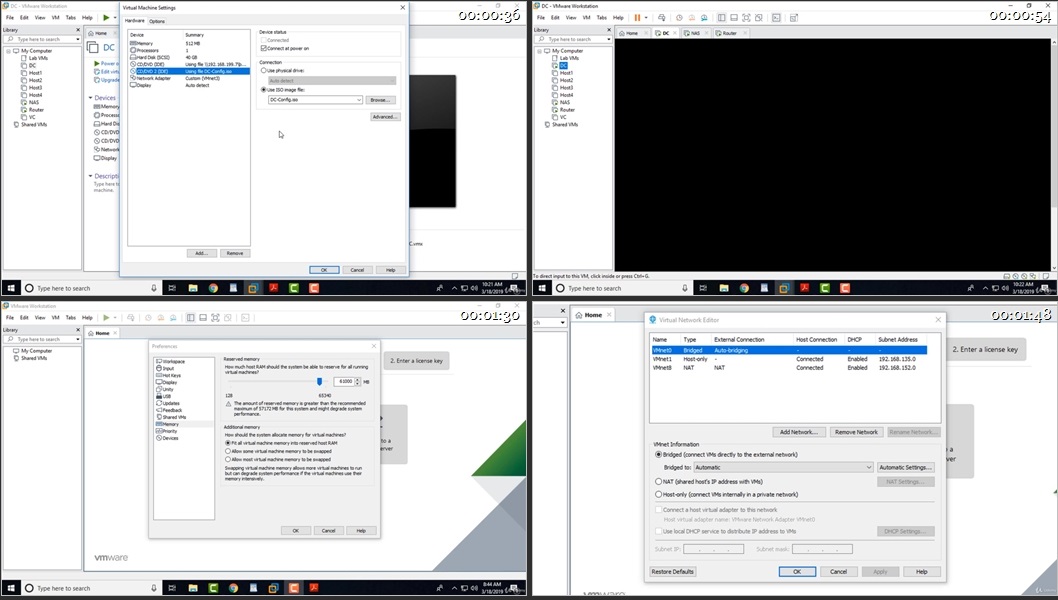Image resolution: width=1058 pixels, height=600 pixels.
Task: Select the Use physical drive radio button
Action: tap(264, 70)
